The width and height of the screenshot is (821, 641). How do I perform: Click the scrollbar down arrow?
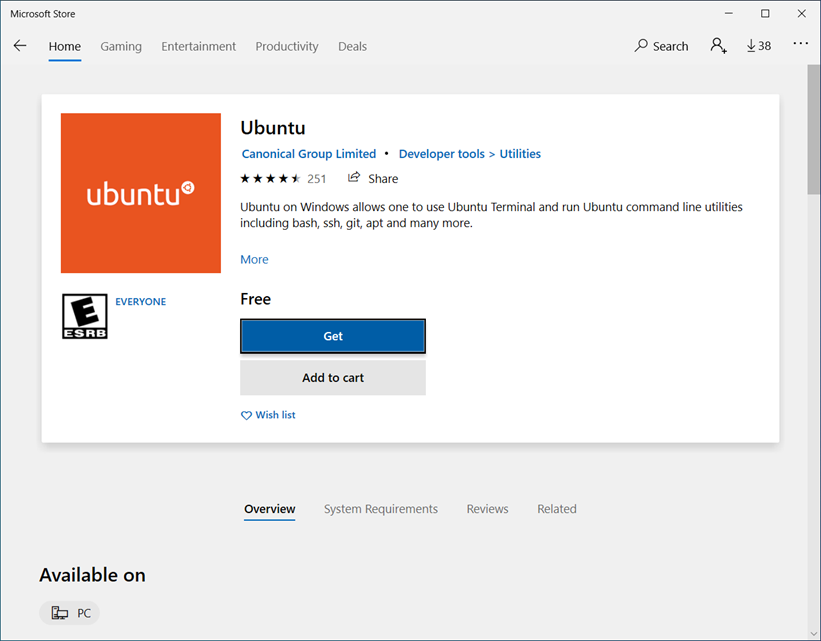(x=814, y=634)
